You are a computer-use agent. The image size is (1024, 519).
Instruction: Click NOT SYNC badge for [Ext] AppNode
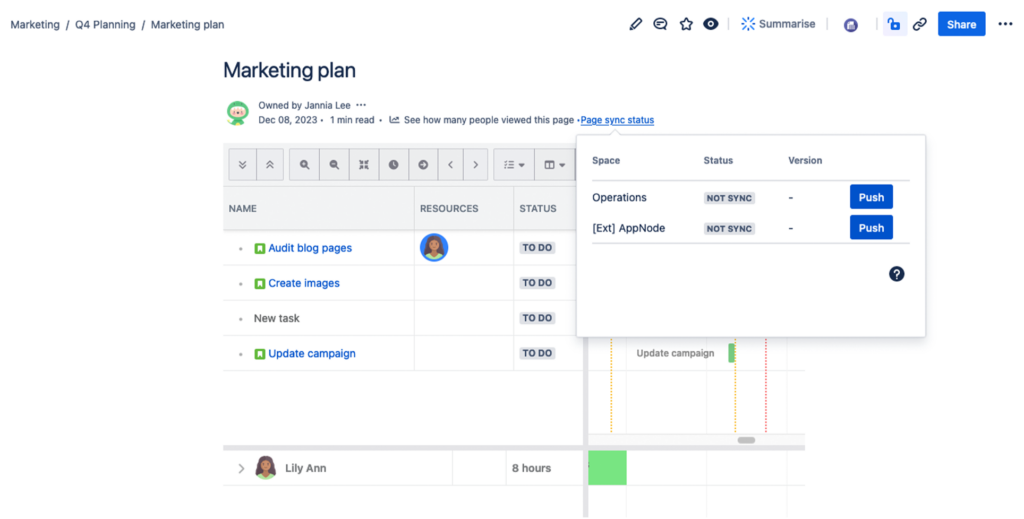pyautogui.click(x=729, y=228)
